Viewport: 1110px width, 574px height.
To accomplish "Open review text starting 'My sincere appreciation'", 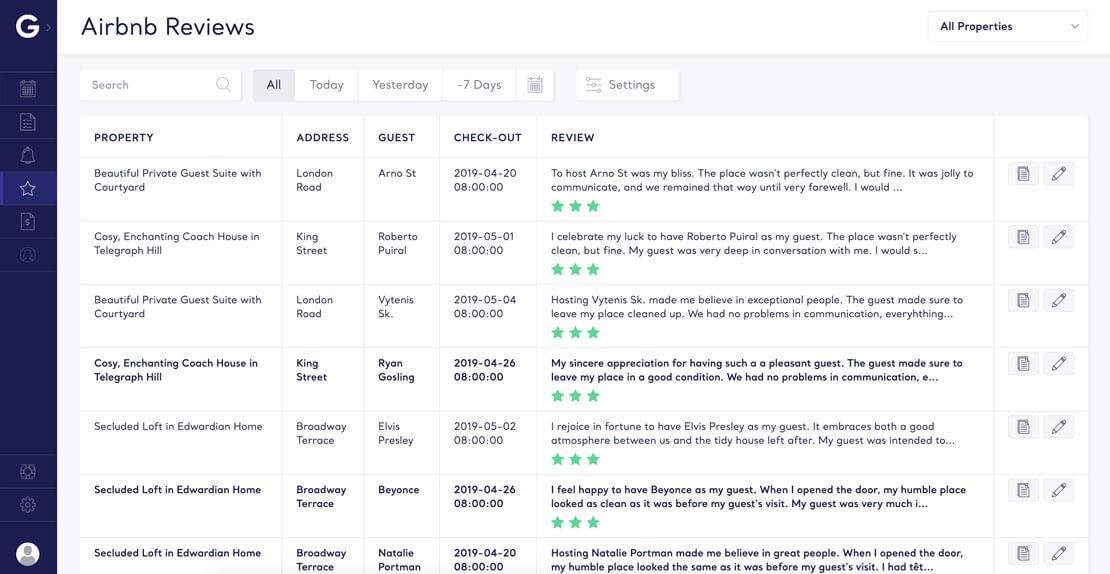I will (x=757, y=370).
